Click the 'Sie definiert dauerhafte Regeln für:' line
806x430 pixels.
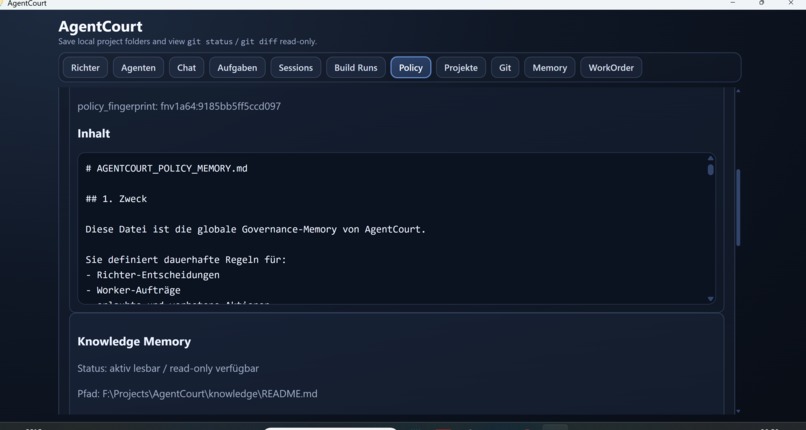coord(186,260)
